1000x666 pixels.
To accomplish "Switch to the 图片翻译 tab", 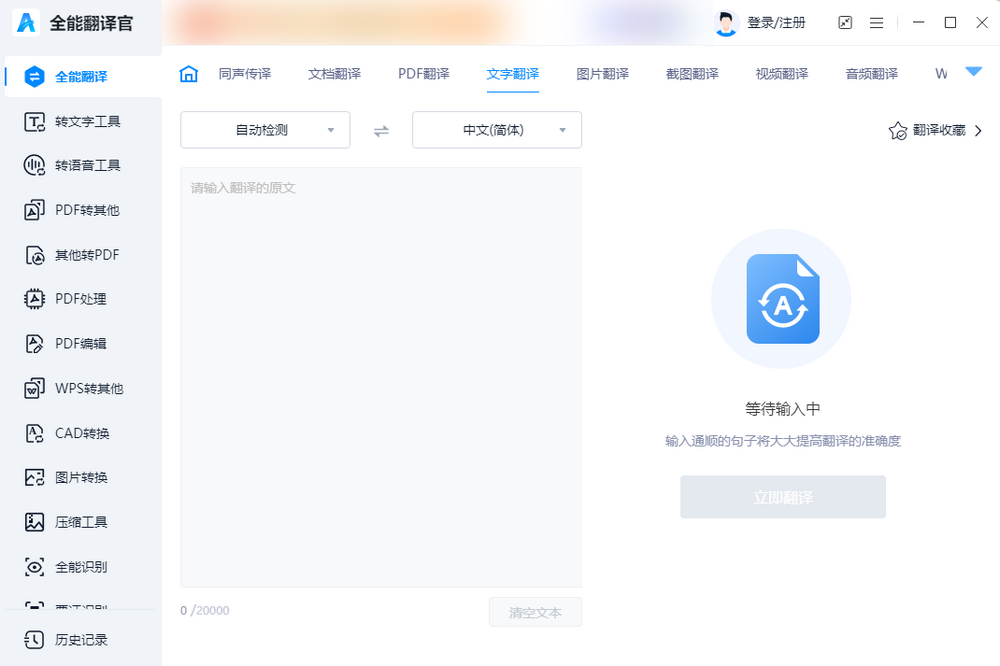I will pyautogui.click(x=602, y=73).
